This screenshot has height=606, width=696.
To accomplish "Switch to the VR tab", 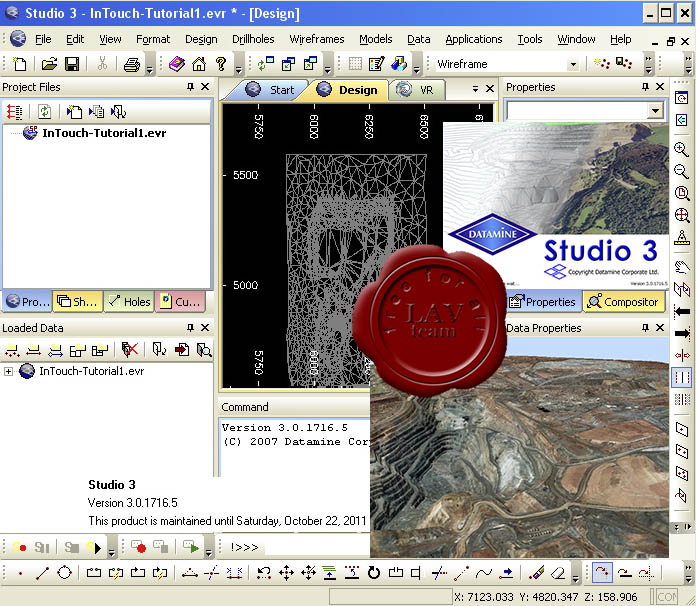I will point(416,90).
